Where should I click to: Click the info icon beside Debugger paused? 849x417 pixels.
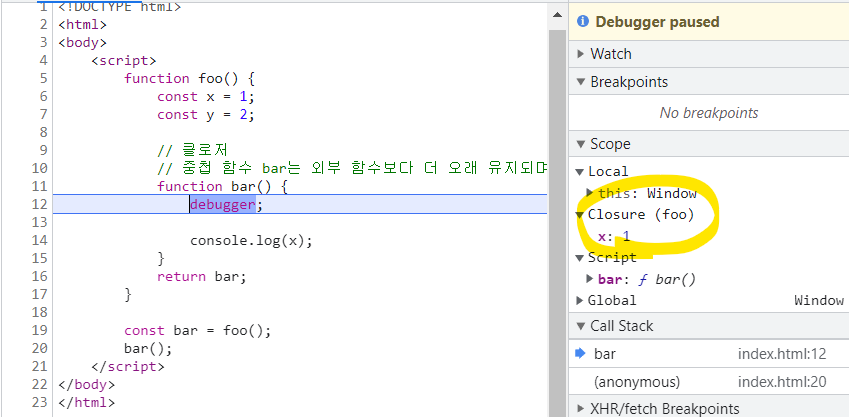[583, 22]
